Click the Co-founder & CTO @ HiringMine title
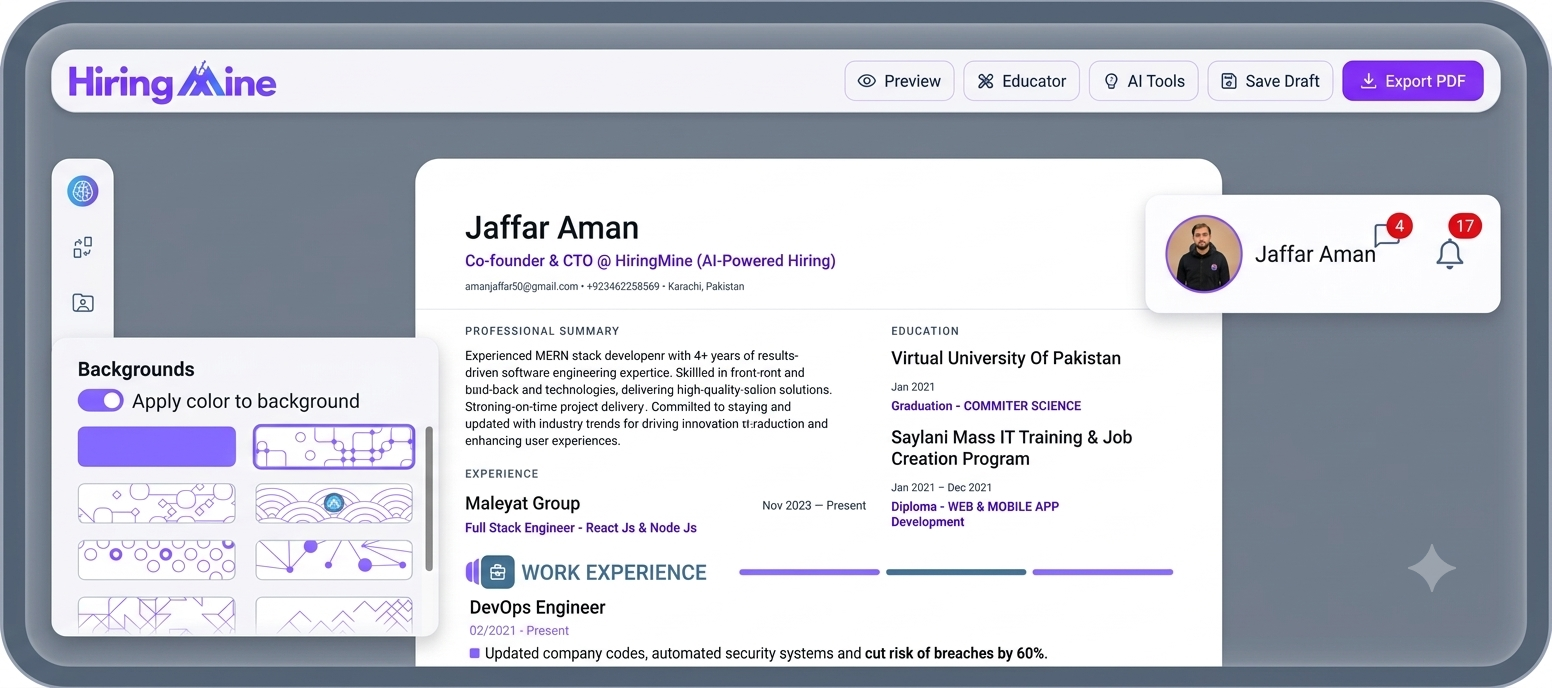1552x688 pixels. tap(650, 261)
